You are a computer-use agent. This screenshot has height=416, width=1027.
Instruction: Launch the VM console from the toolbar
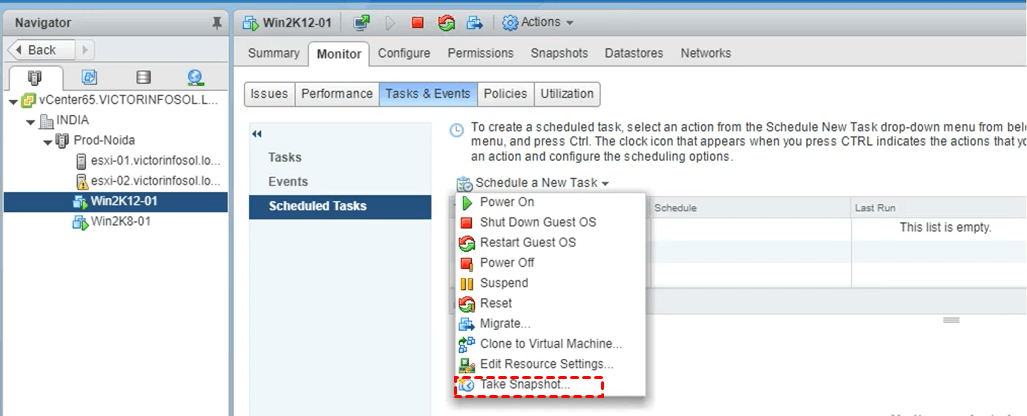point(361,23)
